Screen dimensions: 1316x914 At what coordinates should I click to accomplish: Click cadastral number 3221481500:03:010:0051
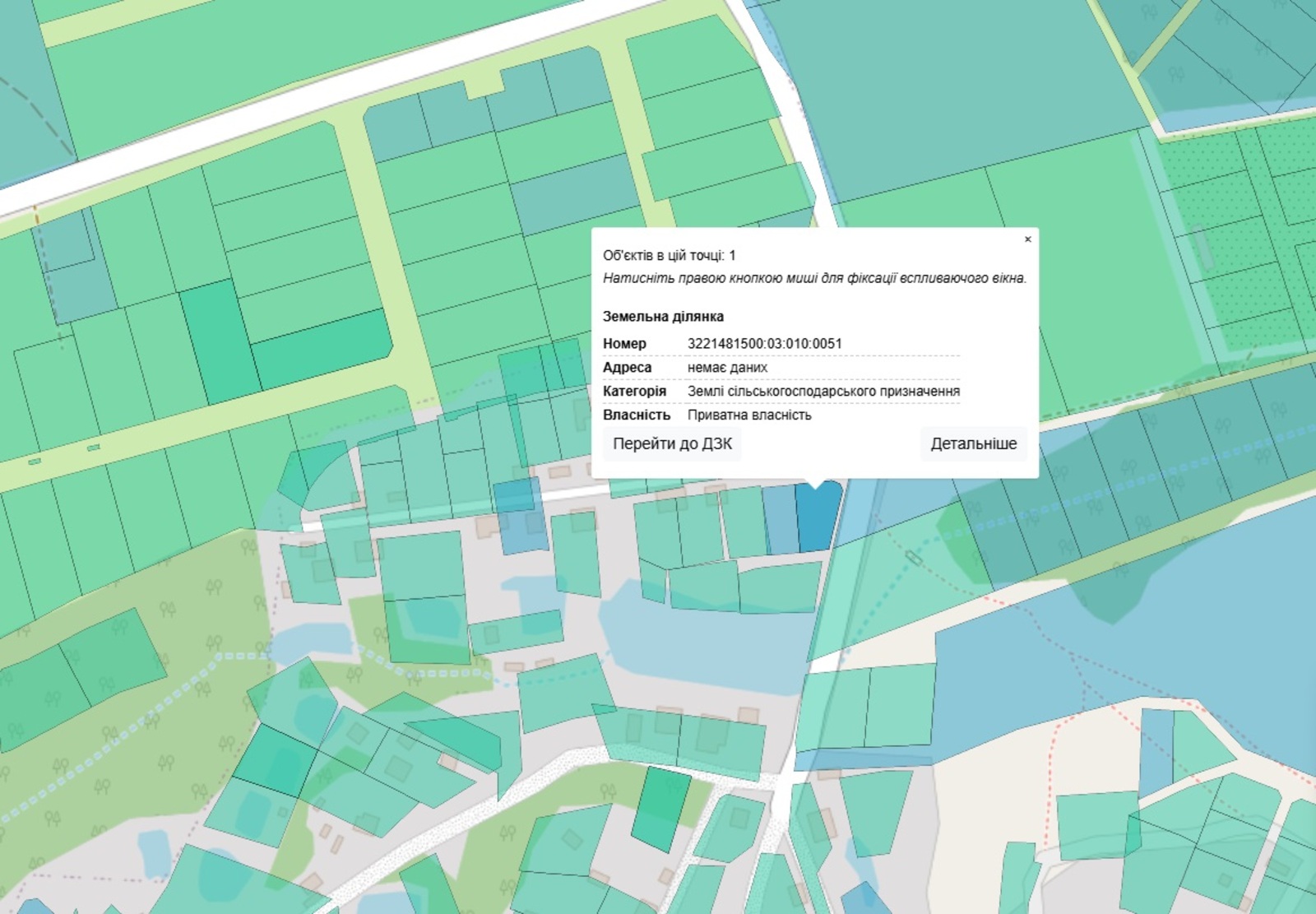[764, 344]
